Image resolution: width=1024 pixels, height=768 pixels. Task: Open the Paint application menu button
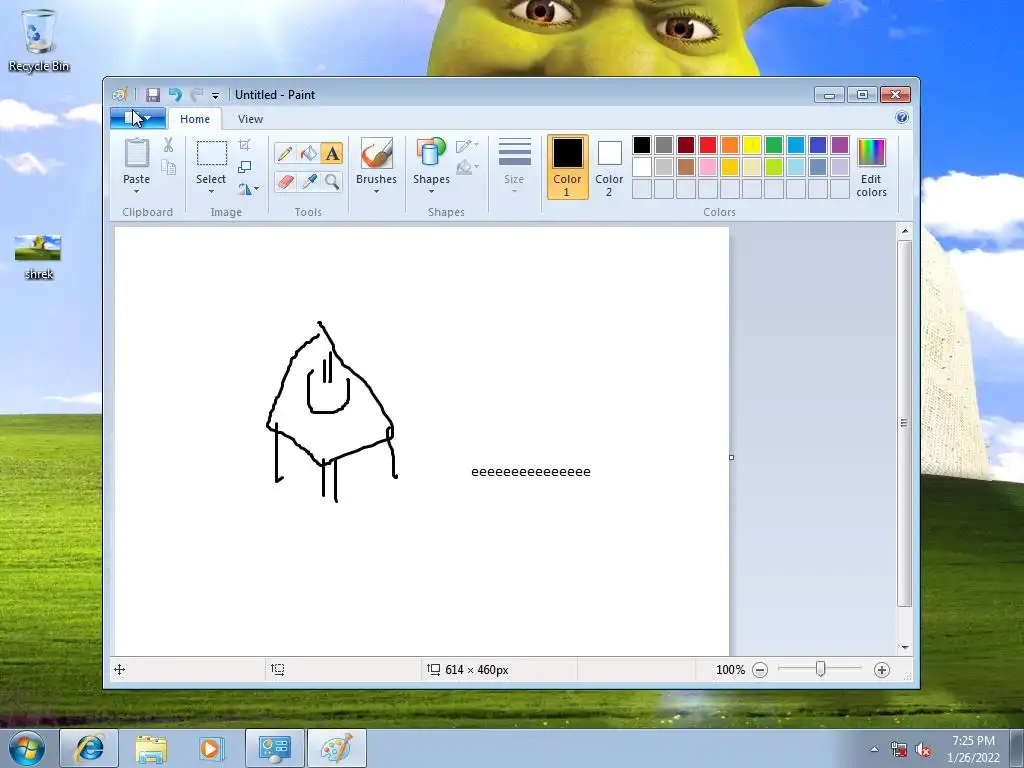(x=138, y=118)
